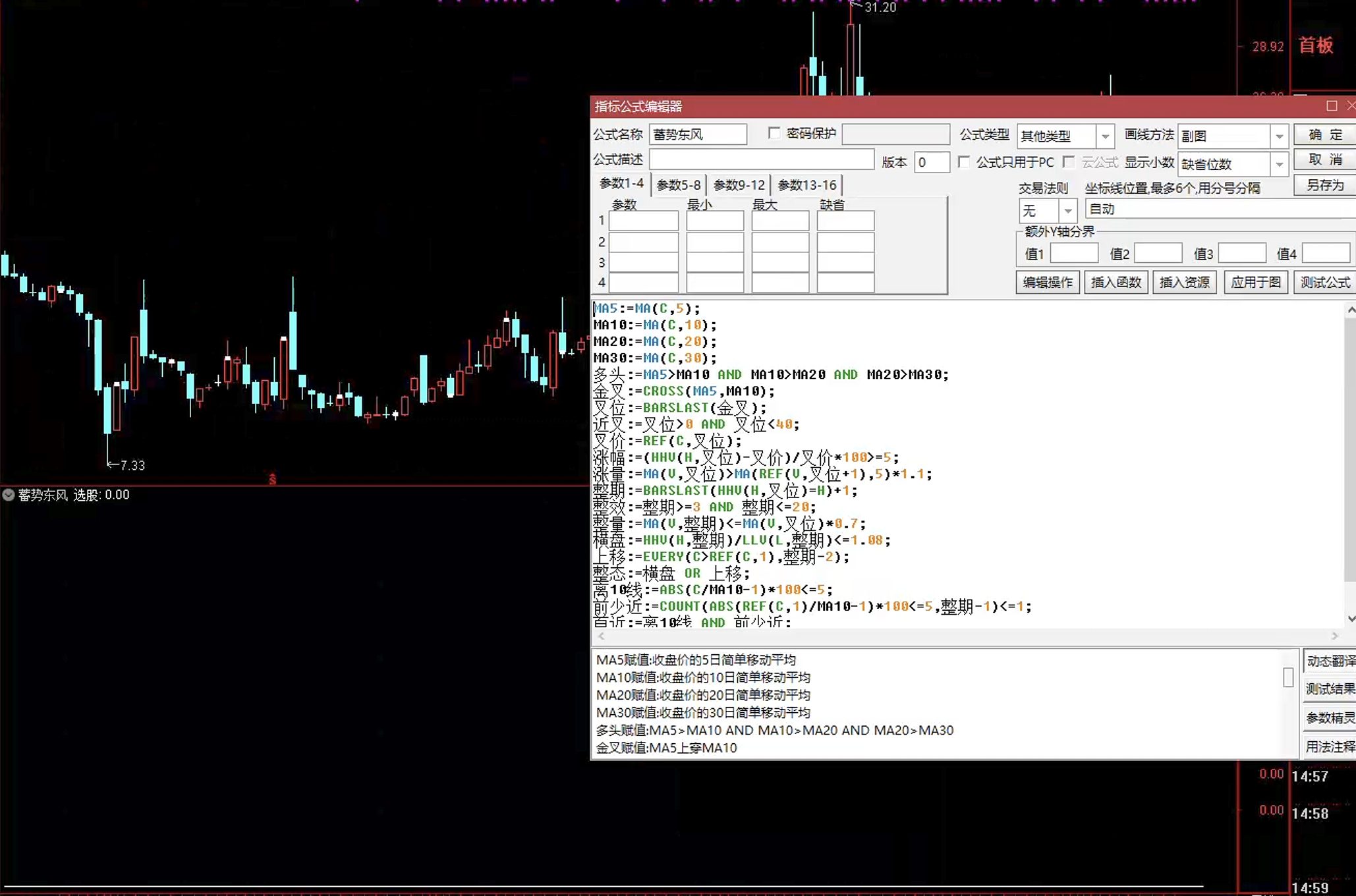The image size is (1356, 896).
Task: Maximize the 指标公式编辑器 window
Action: tap(1332, 106)
